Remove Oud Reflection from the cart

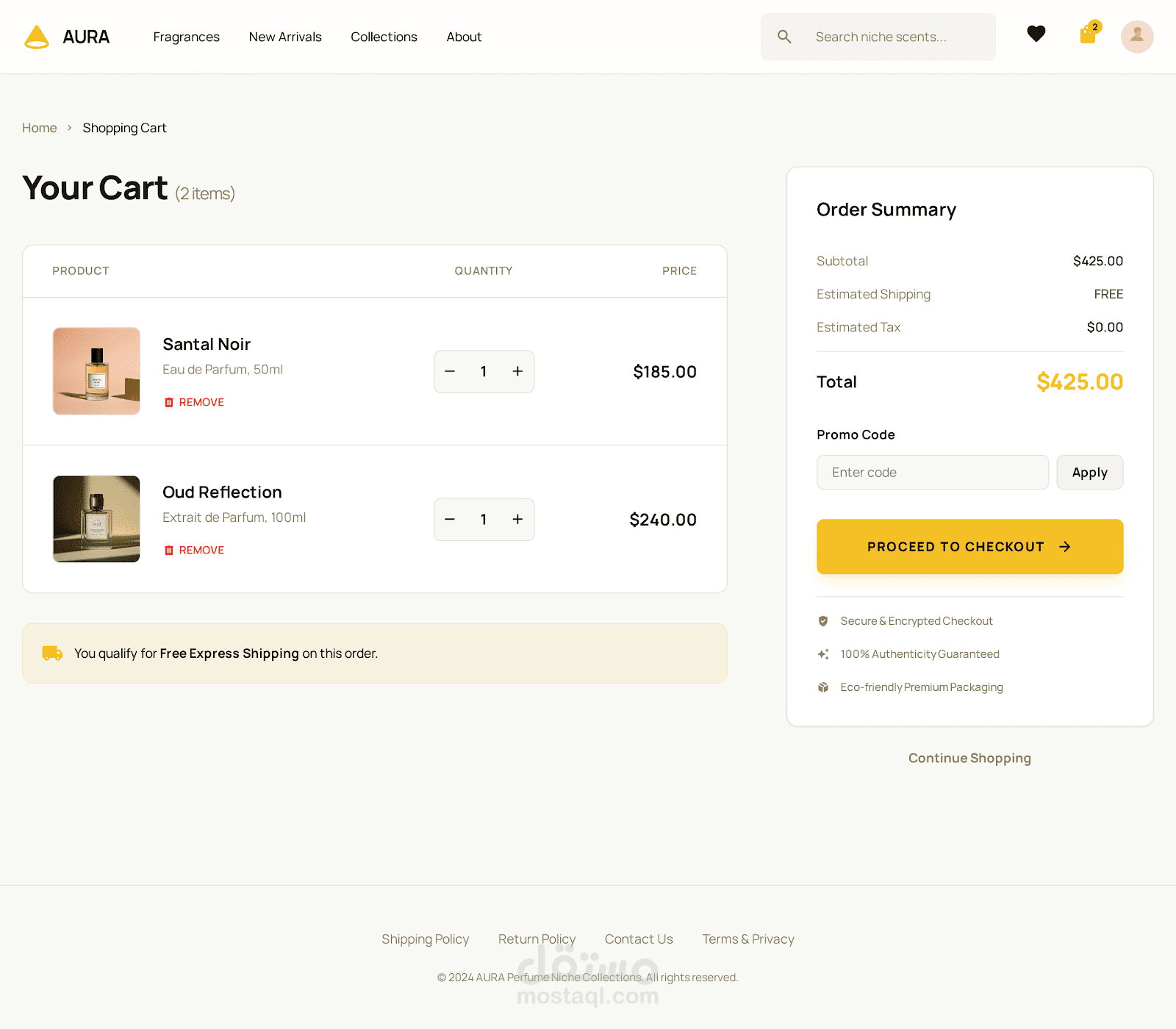194,550
